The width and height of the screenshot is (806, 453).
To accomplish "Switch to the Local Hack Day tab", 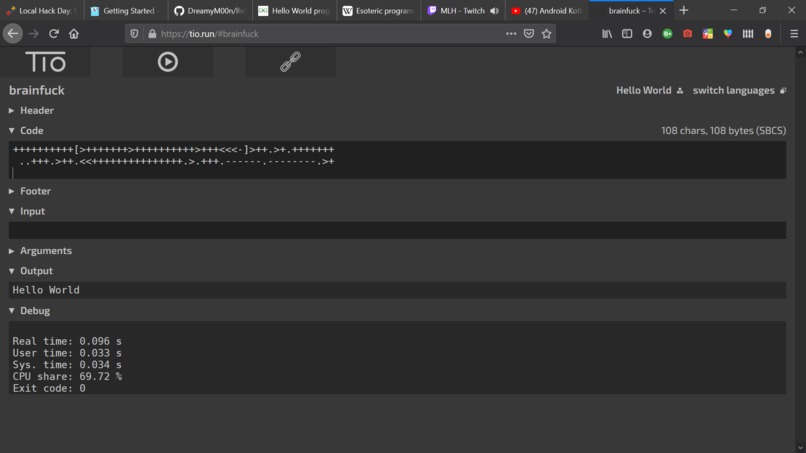I will click(x=42, y=11).
